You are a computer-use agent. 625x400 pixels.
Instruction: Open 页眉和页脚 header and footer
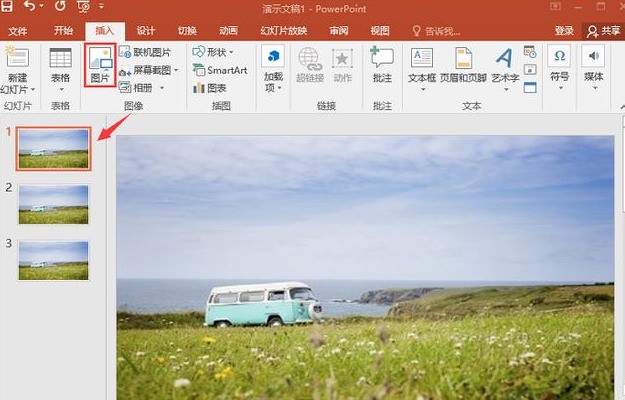click(x=464, y=64)
